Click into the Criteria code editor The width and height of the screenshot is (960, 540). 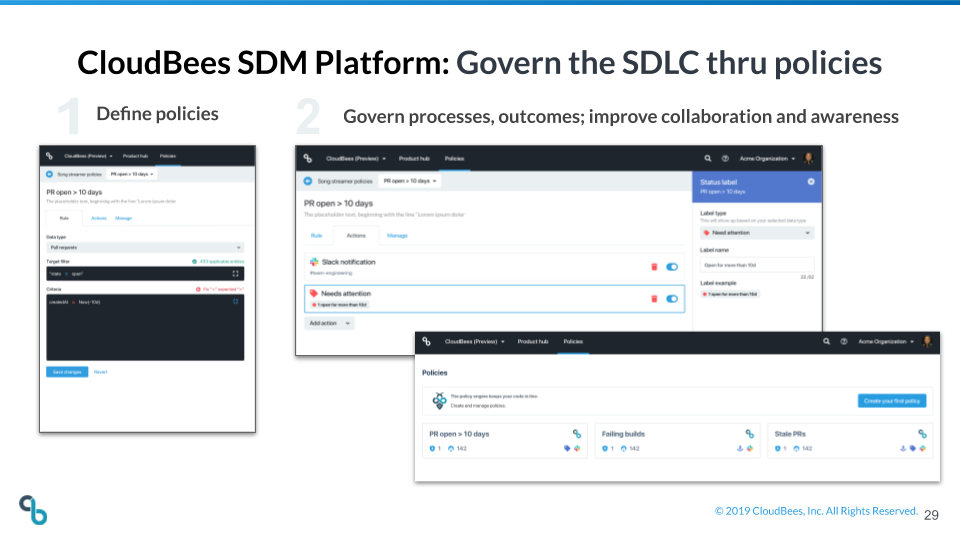[145, 327]
